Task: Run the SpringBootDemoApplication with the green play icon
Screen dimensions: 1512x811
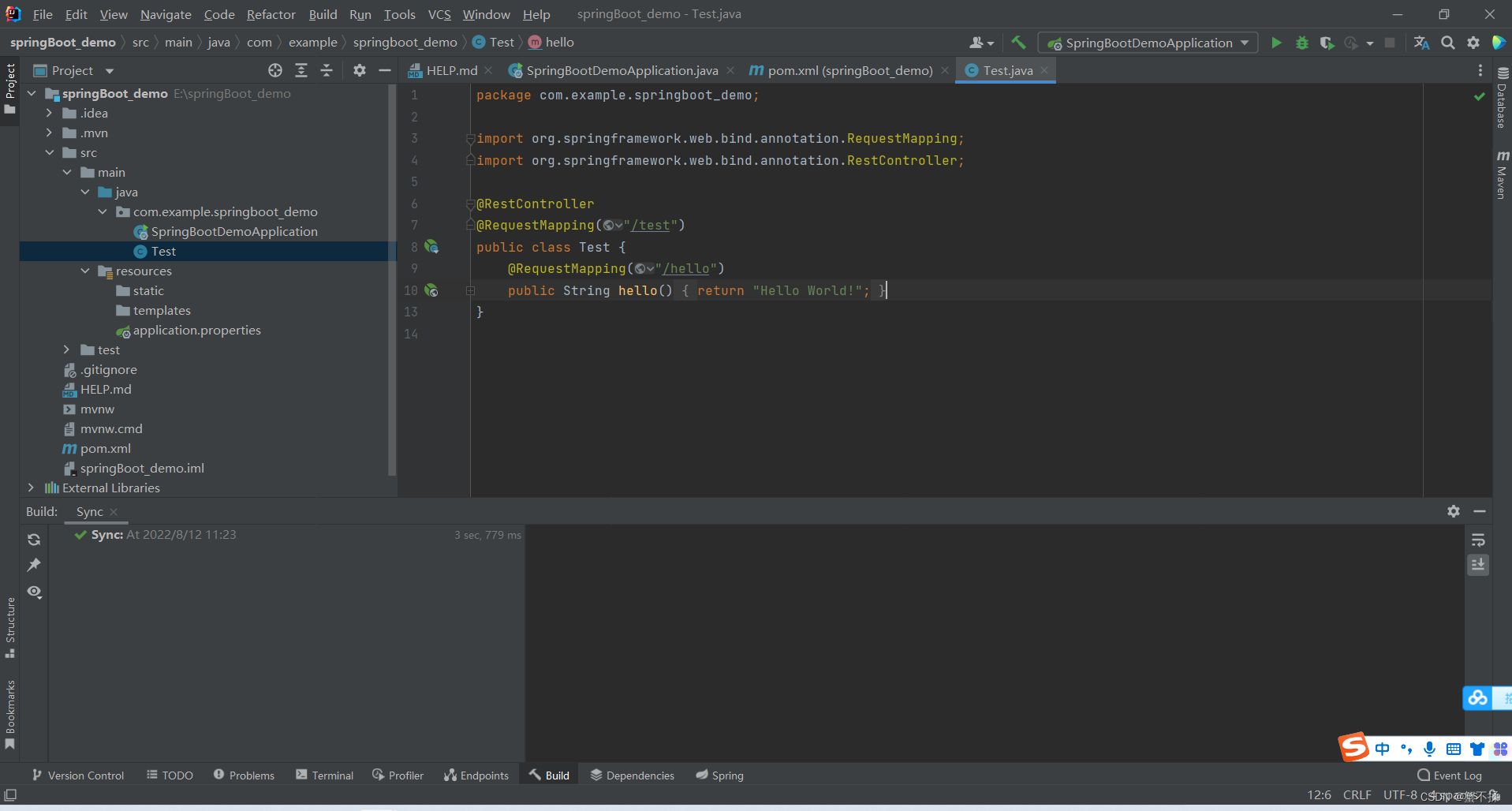Action: (1276, 43)
